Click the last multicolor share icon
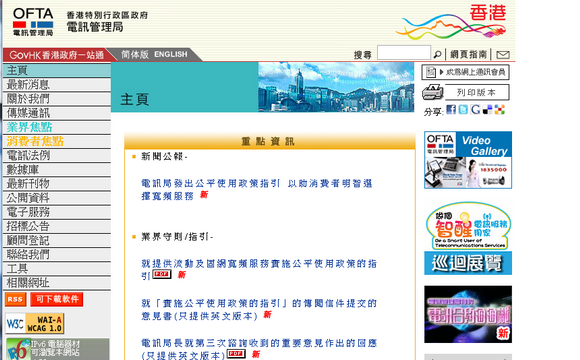Image resolution: width=580 pixels, height=360 pixels. tap(500, 110)
